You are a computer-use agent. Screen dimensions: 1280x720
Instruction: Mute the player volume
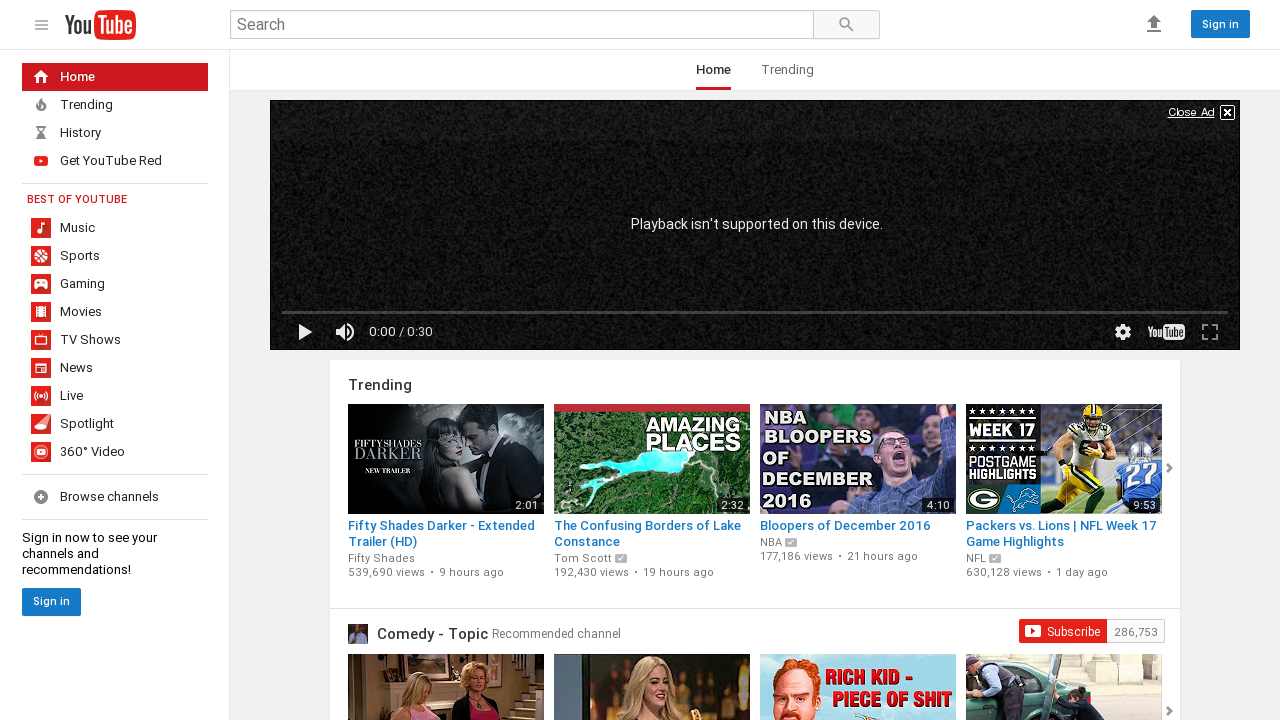[345, 332]
